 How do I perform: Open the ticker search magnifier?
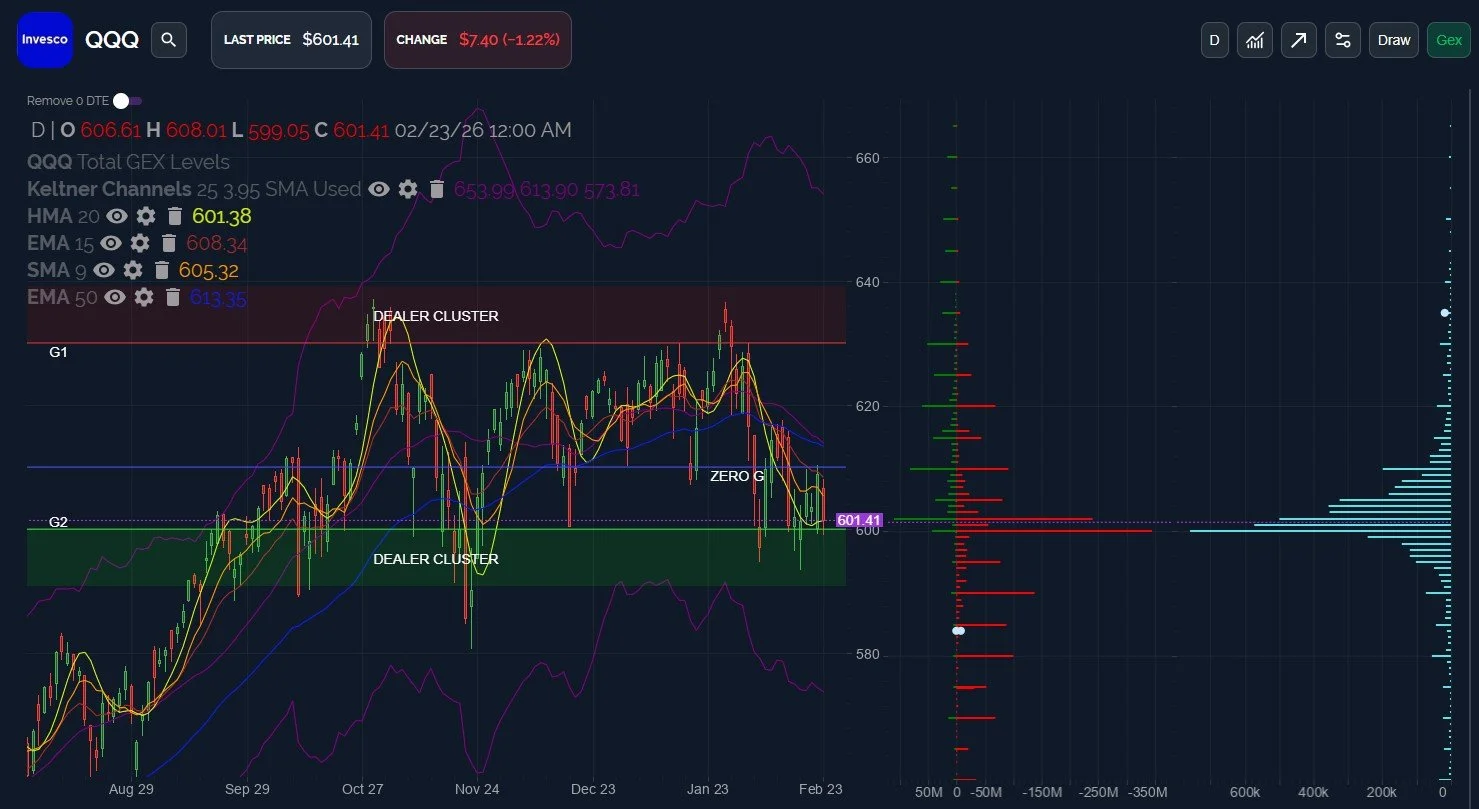coord(169,40)
